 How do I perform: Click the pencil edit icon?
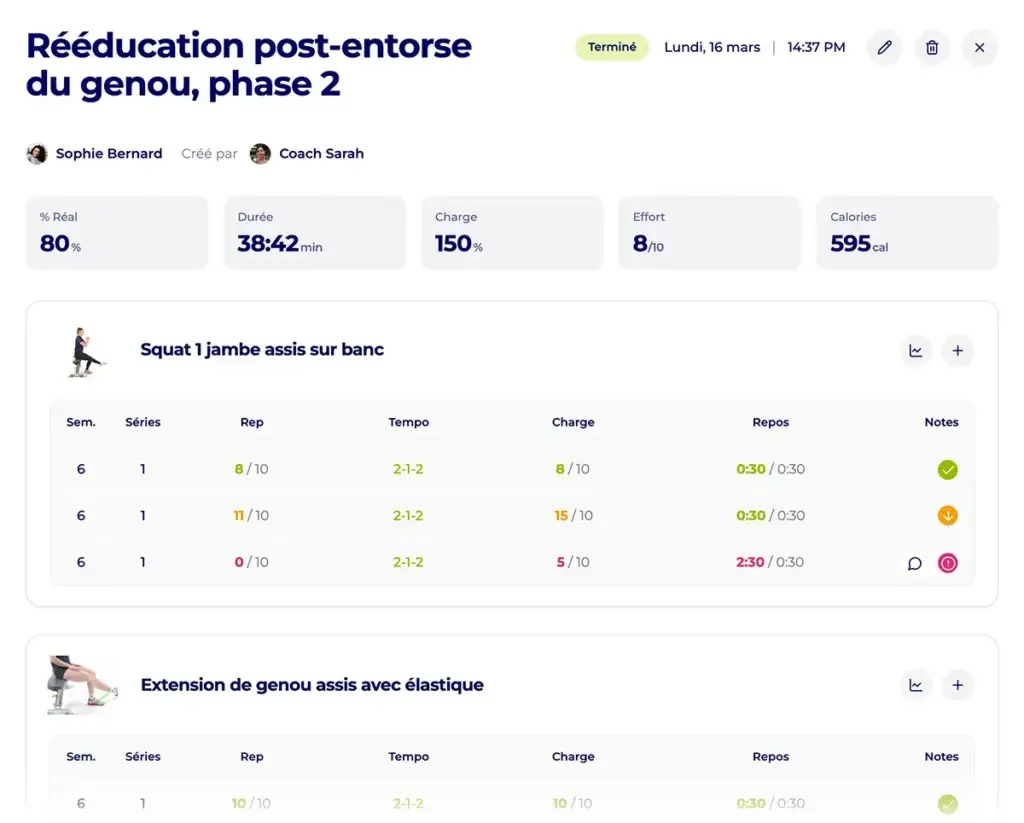pos(884,48)
